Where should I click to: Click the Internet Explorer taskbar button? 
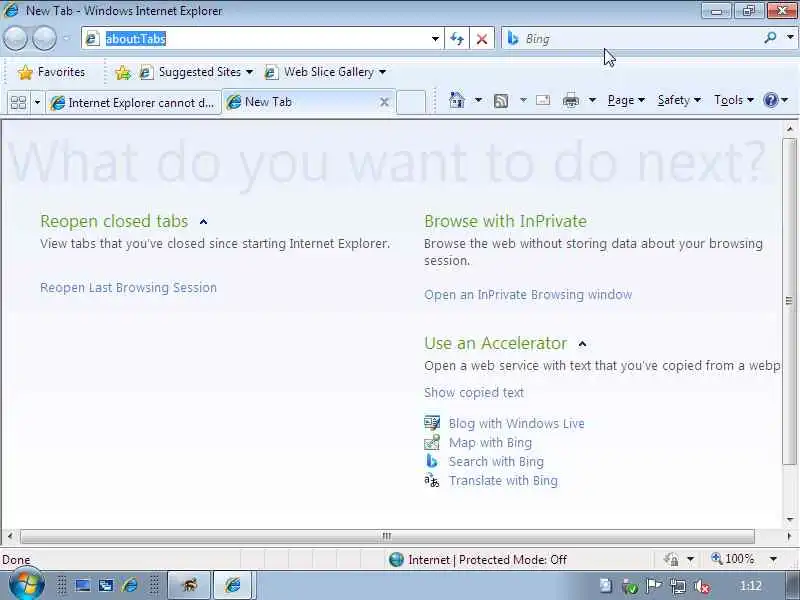(x=233, y=585)
